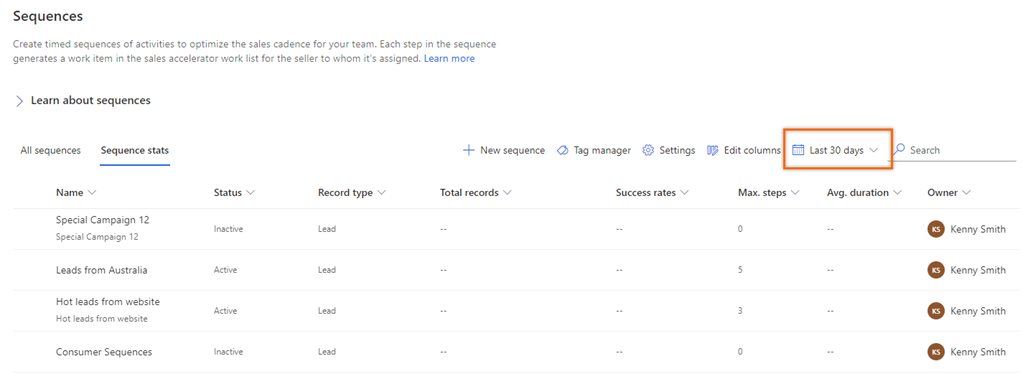Image resolution: width=1023 pixels, height=374 pixels.
Task: Open Tag manager
Action: point(602,150)
